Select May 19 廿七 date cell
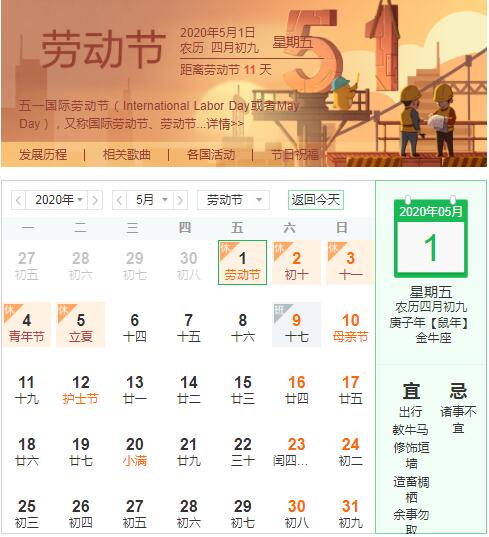Image resolution: width=489 pixels, height=537 pixels. 81,449
